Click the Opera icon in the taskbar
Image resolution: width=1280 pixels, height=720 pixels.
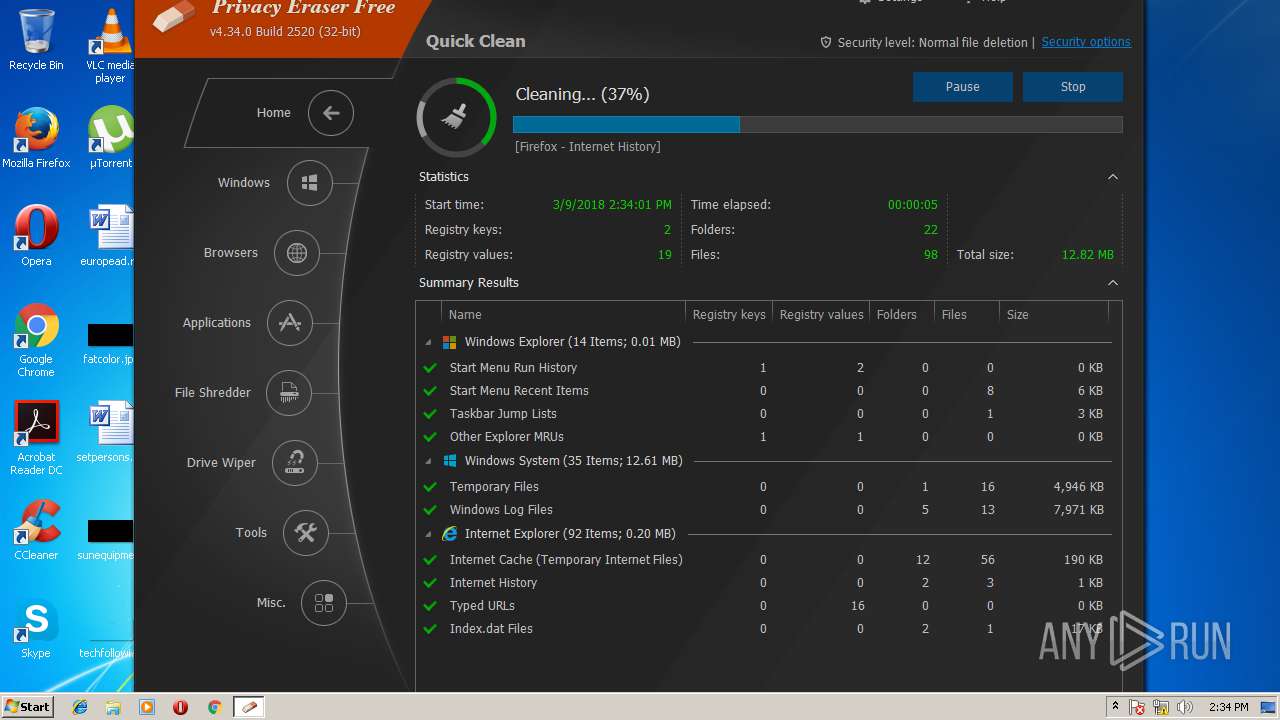coord(180,707)
